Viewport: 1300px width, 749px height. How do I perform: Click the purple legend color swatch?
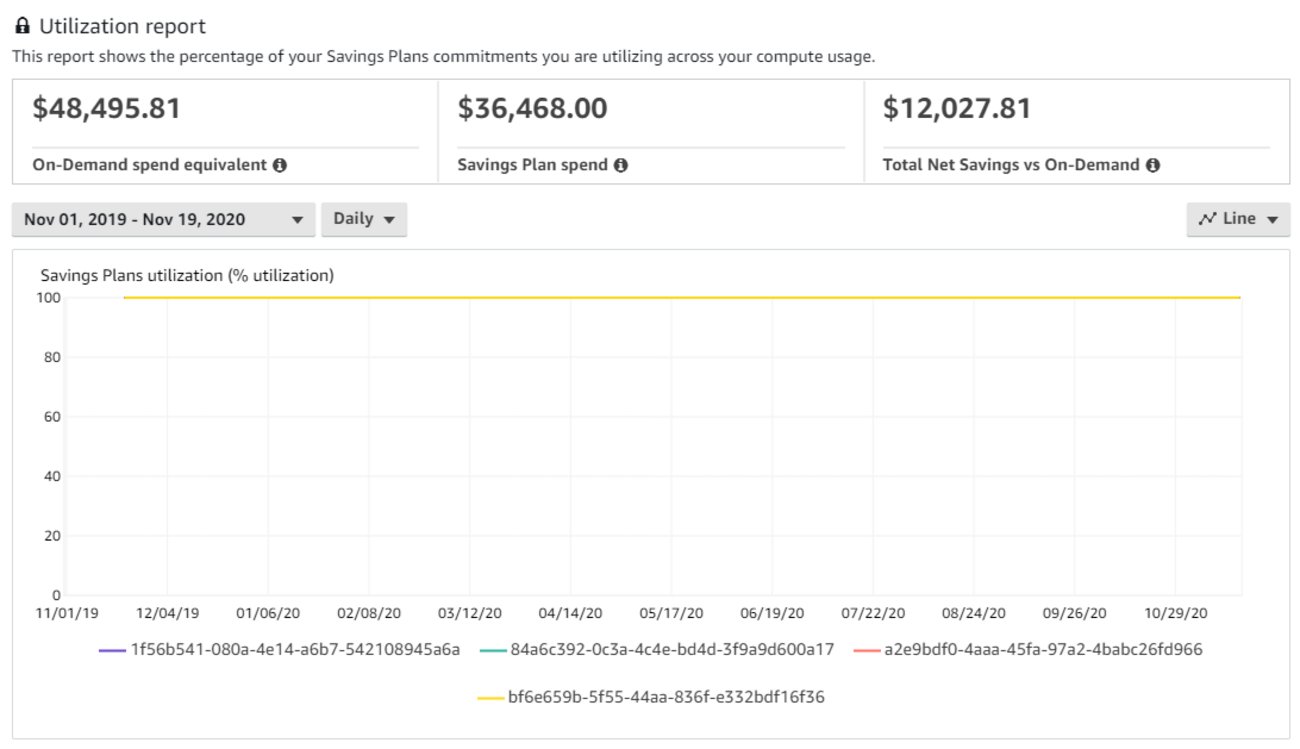(112, 651)
